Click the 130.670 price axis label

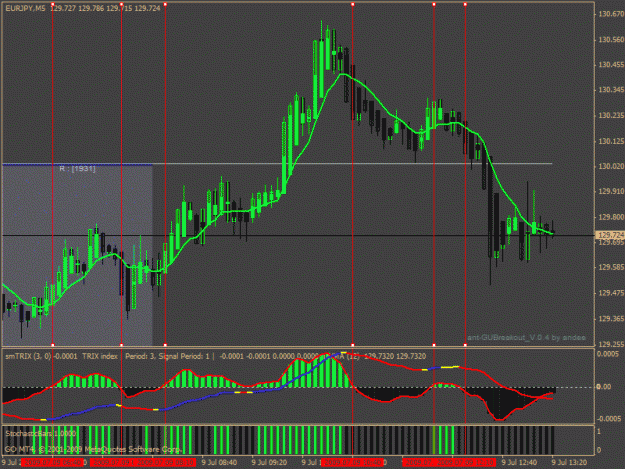tap(611, 14)
